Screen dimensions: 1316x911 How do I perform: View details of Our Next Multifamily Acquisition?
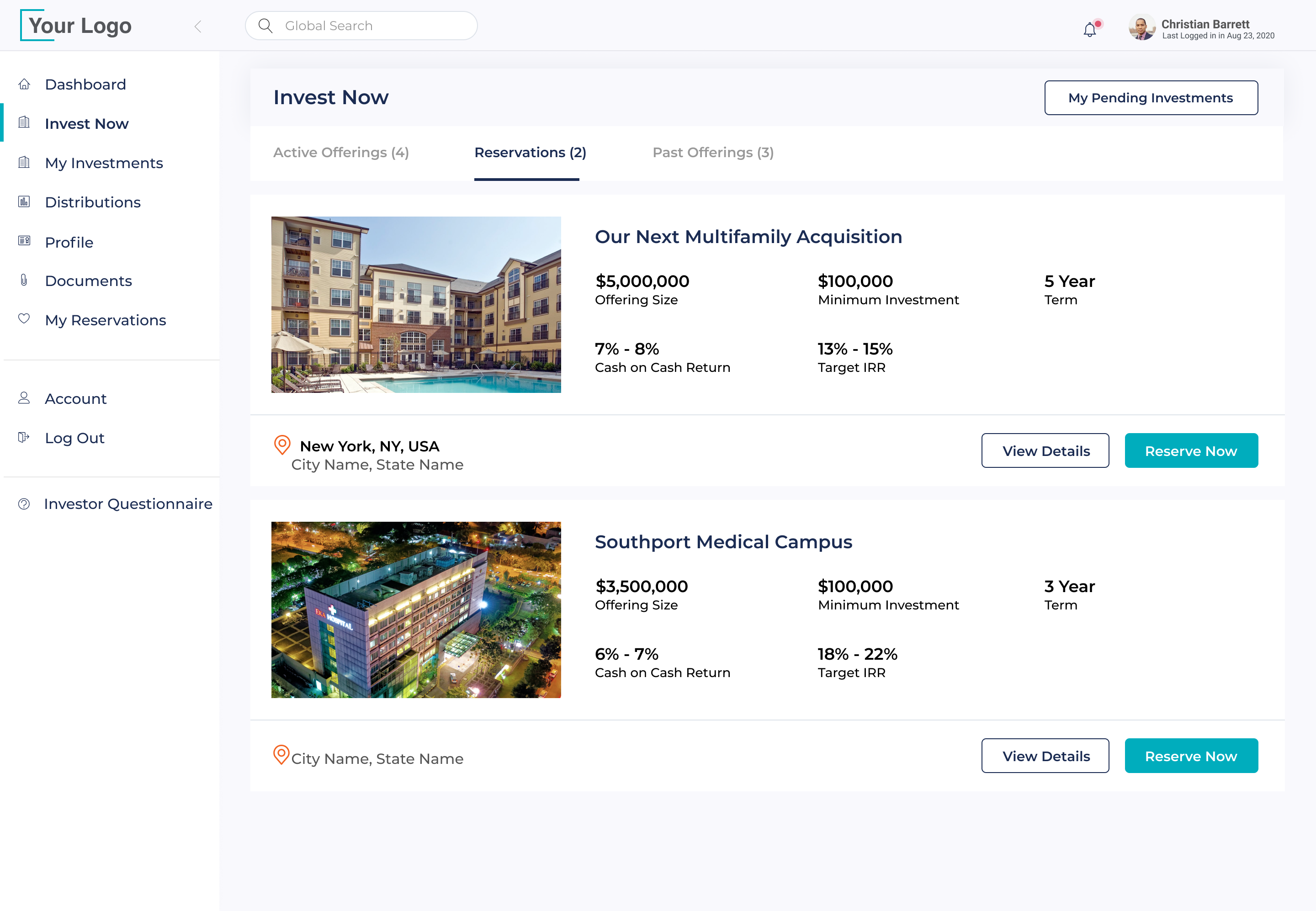[x=1045, y=451]
